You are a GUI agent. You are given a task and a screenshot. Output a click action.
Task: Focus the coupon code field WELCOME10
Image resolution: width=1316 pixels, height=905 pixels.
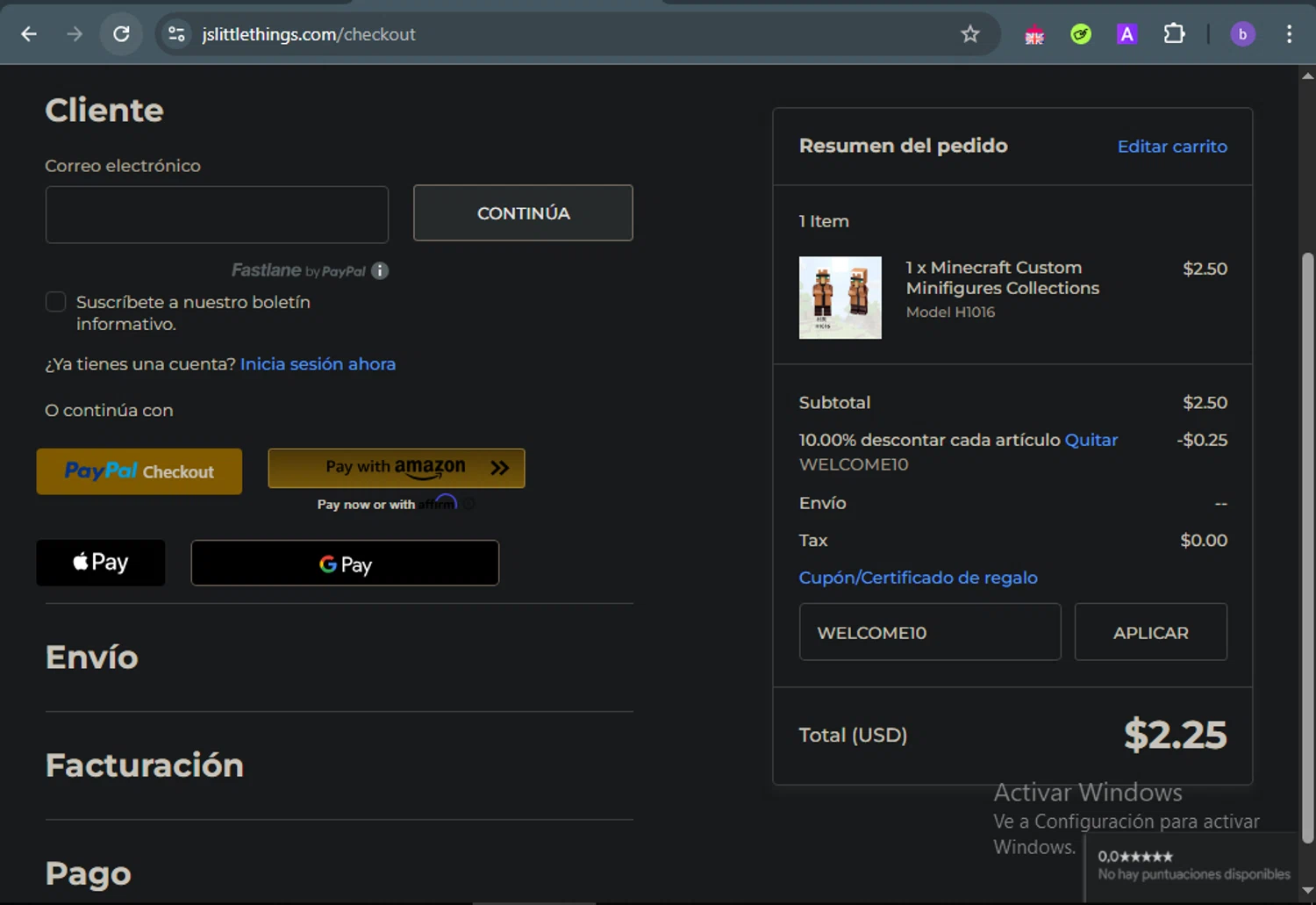tap(930, 632)
